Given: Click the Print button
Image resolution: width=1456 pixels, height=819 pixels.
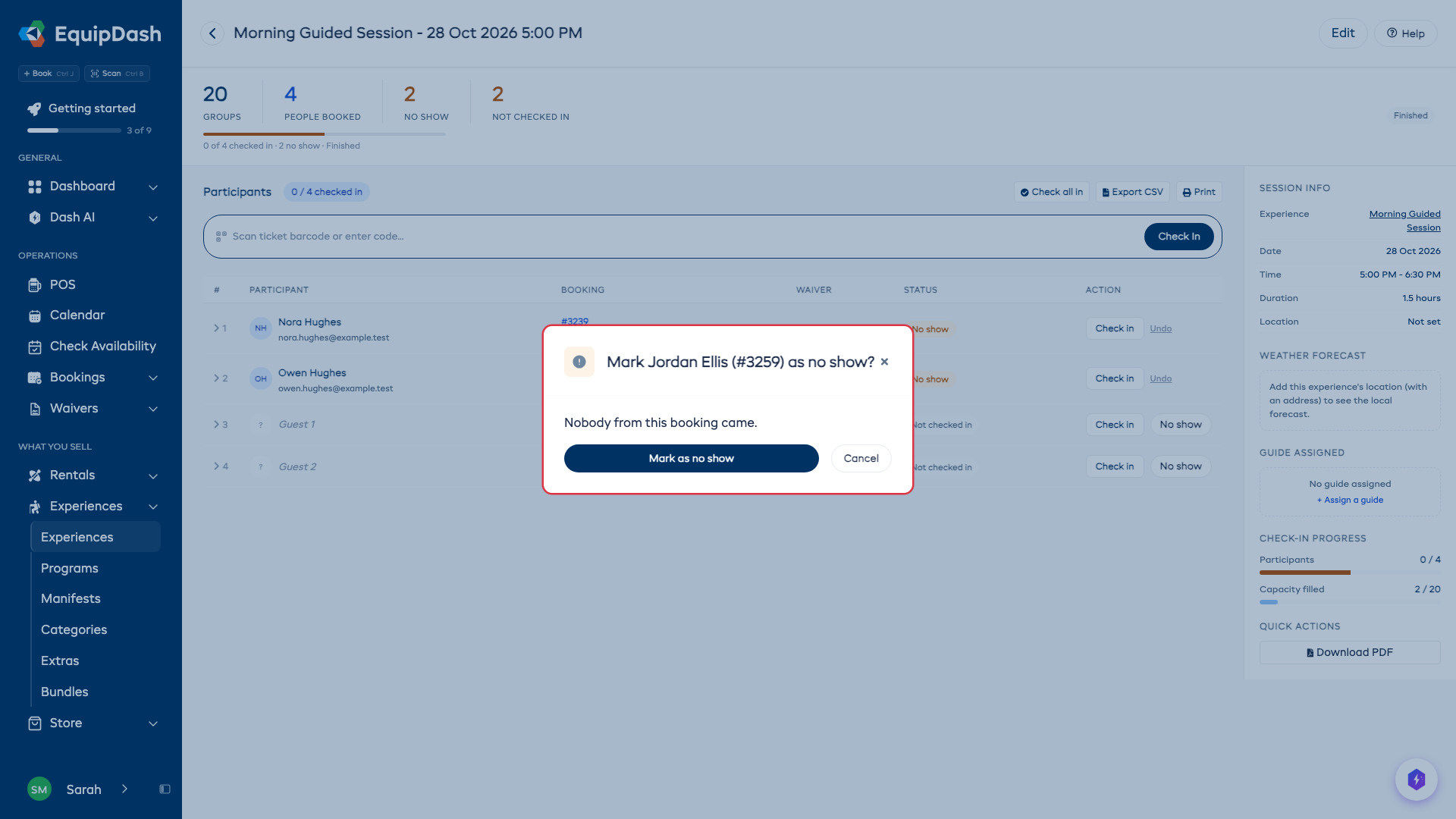Looking at the screenshot, I should point(1199,192).
